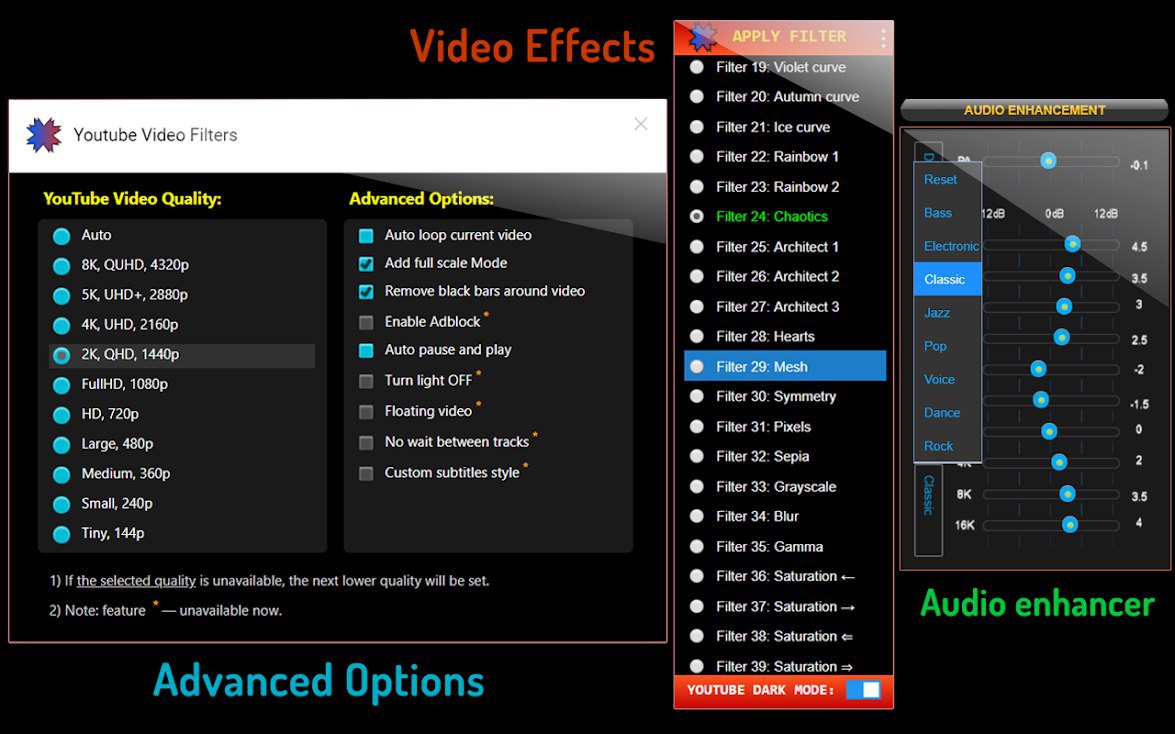Click 'the selected quality' link in note

(x=136, y=581)
